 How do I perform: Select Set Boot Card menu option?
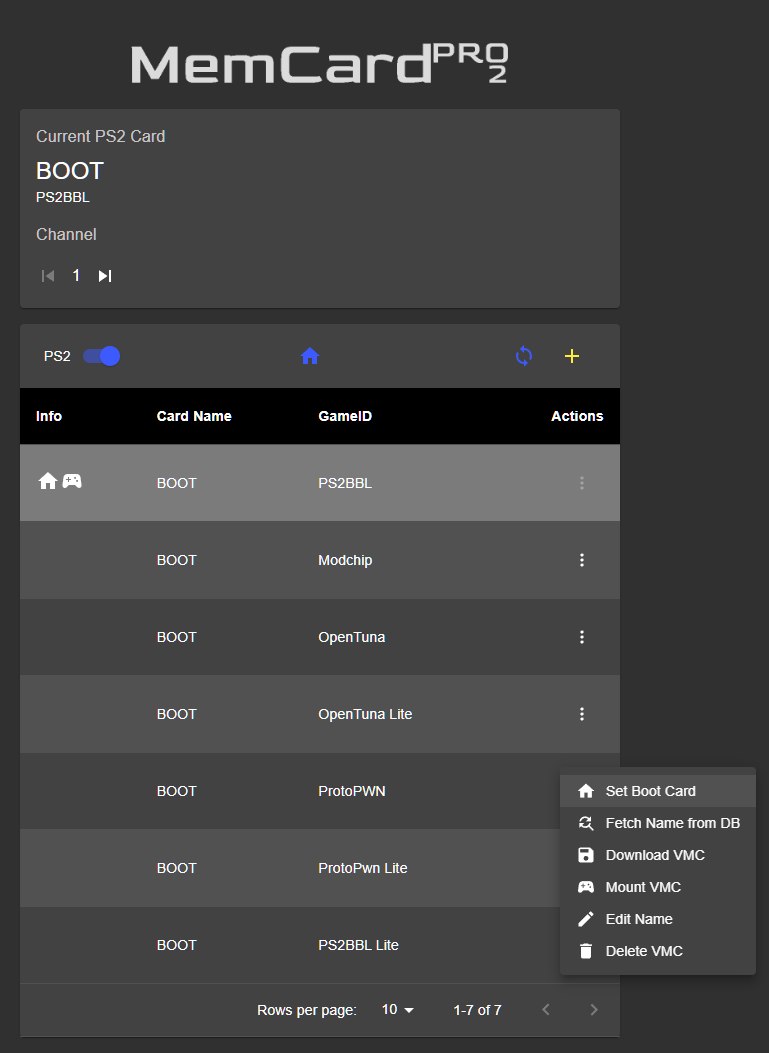651,791
